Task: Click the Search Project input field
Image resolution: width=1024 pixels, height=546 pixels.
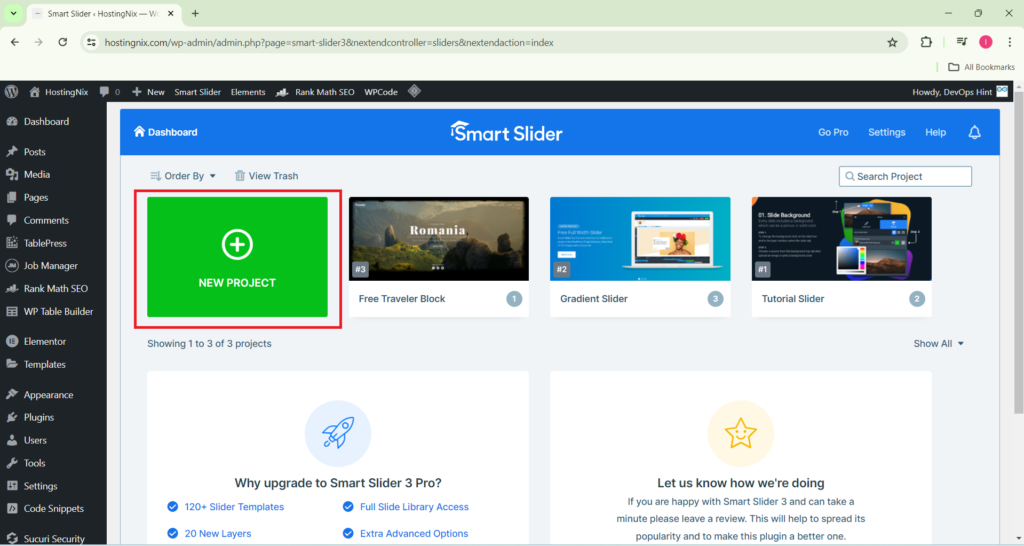Action: 905,176
